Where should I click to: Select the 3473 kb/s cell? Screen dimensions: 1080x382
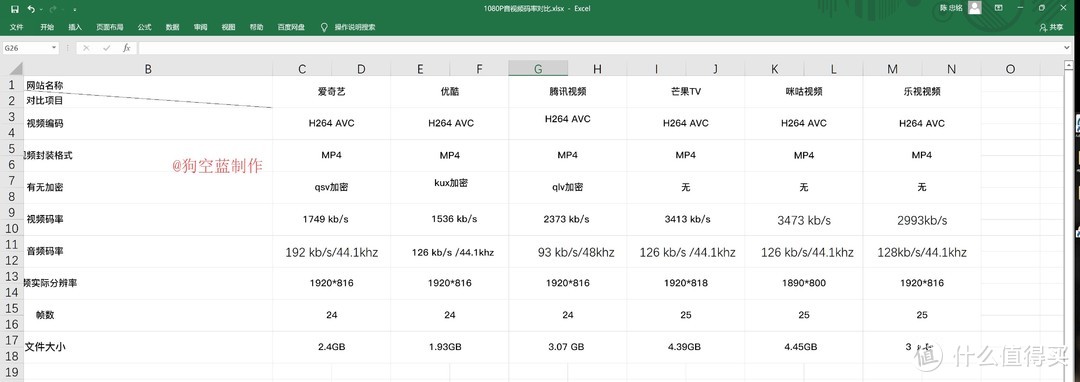tap(804, 220)
